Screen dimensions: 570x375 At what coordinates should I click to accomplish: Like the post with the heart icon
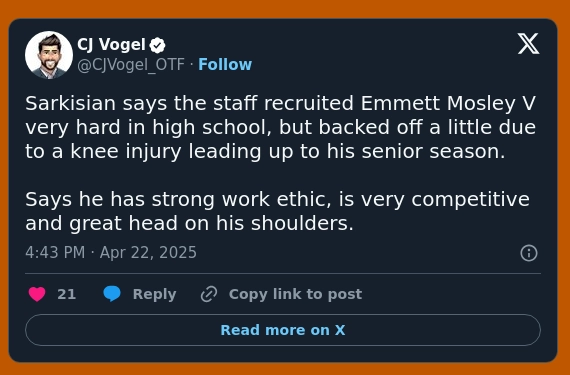point(37,294)
